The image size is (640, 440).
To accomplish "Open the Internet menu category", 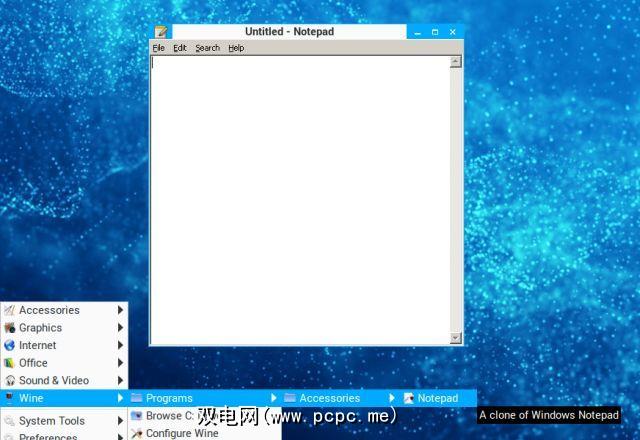I will pyautogui.click(x=64, y=345).
